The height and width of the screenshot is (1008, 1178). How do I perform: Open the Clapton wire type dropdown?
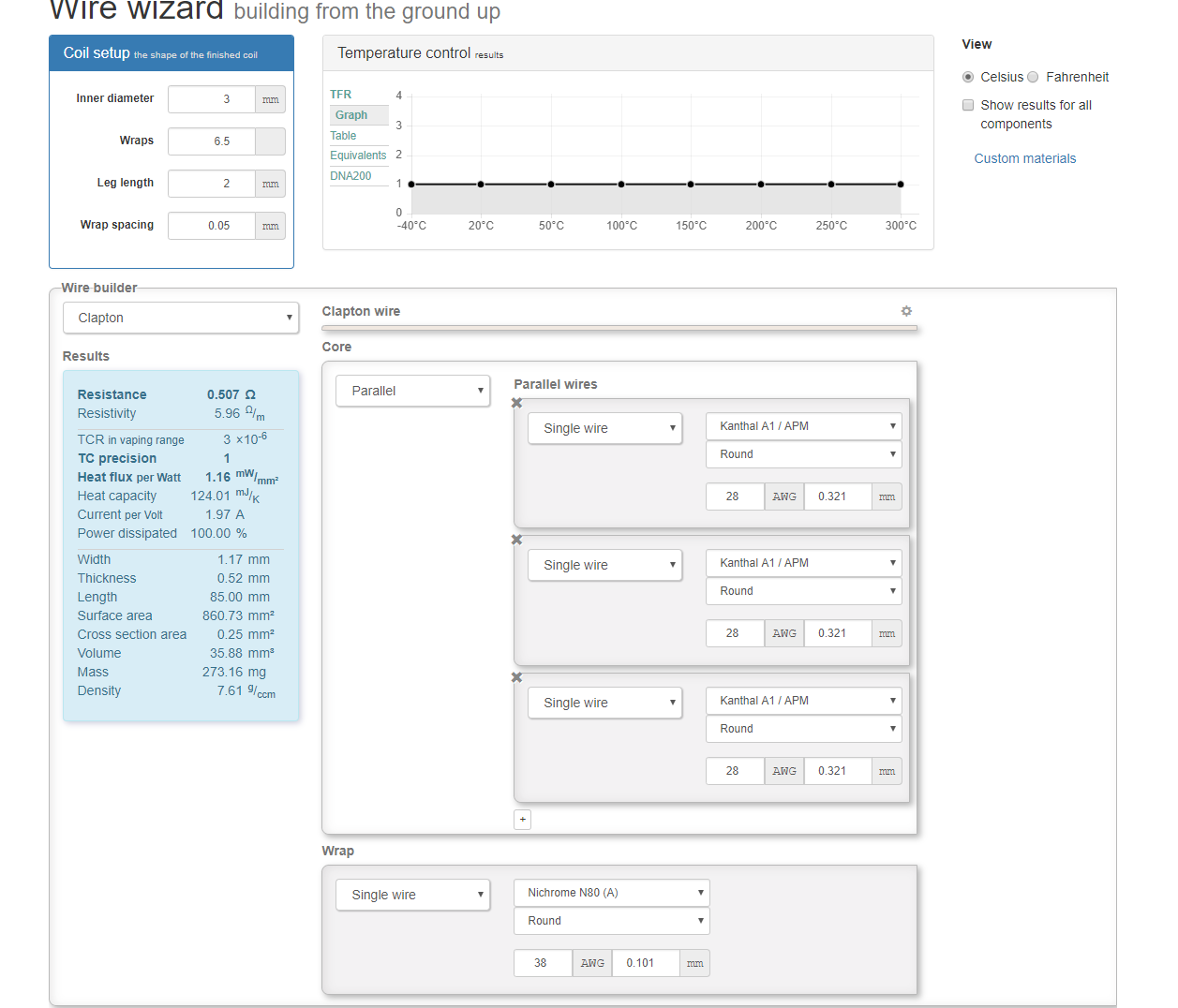pos(181,318)
